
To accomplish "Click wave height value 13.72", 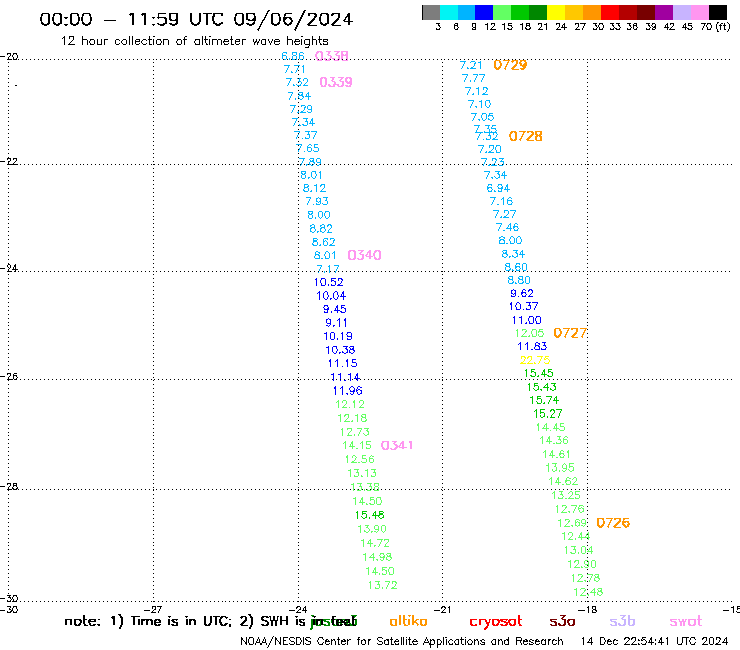I will coord(382,585).
